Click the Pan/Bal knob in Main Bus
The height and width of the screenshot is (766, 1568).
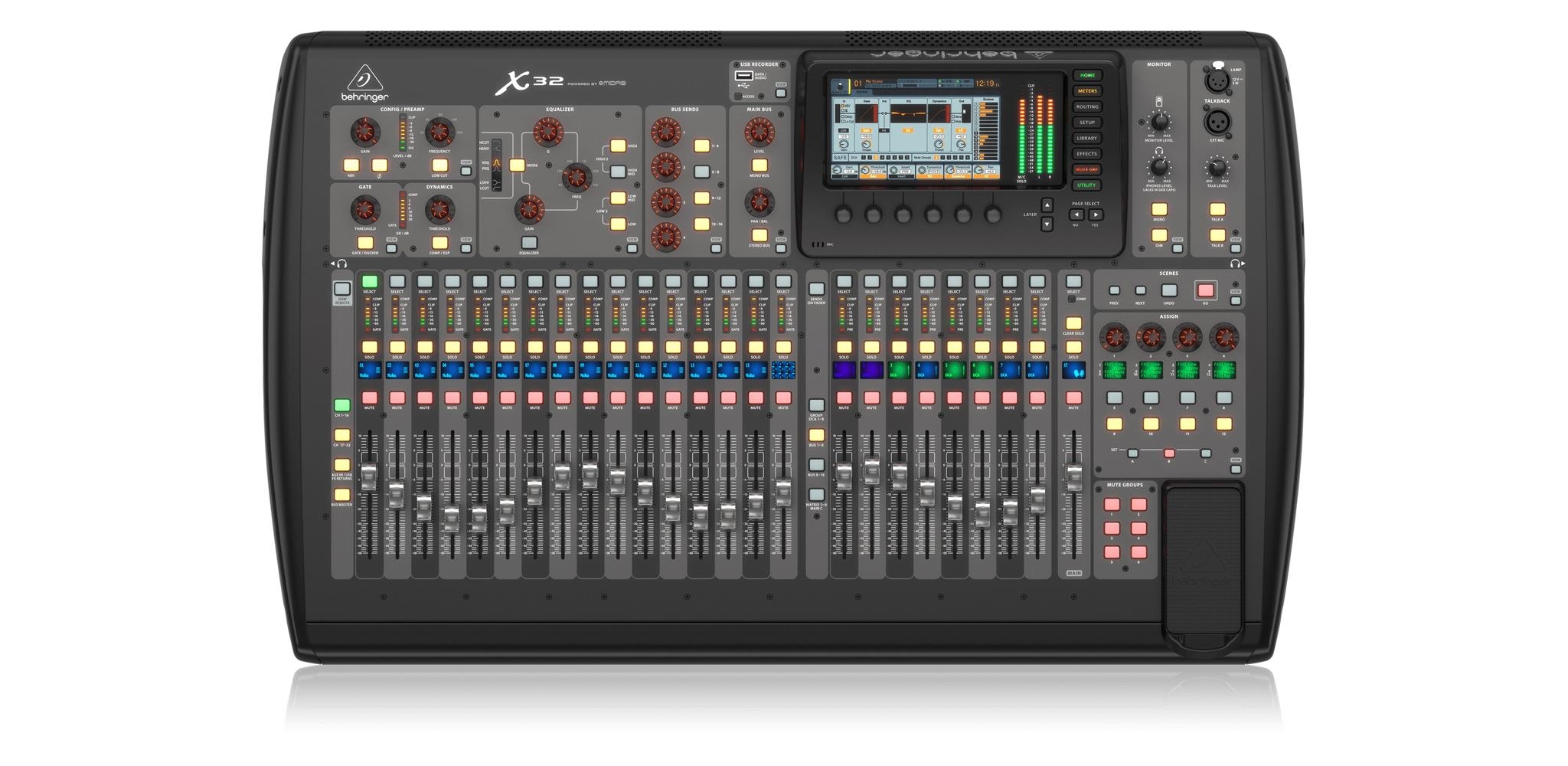759,202
